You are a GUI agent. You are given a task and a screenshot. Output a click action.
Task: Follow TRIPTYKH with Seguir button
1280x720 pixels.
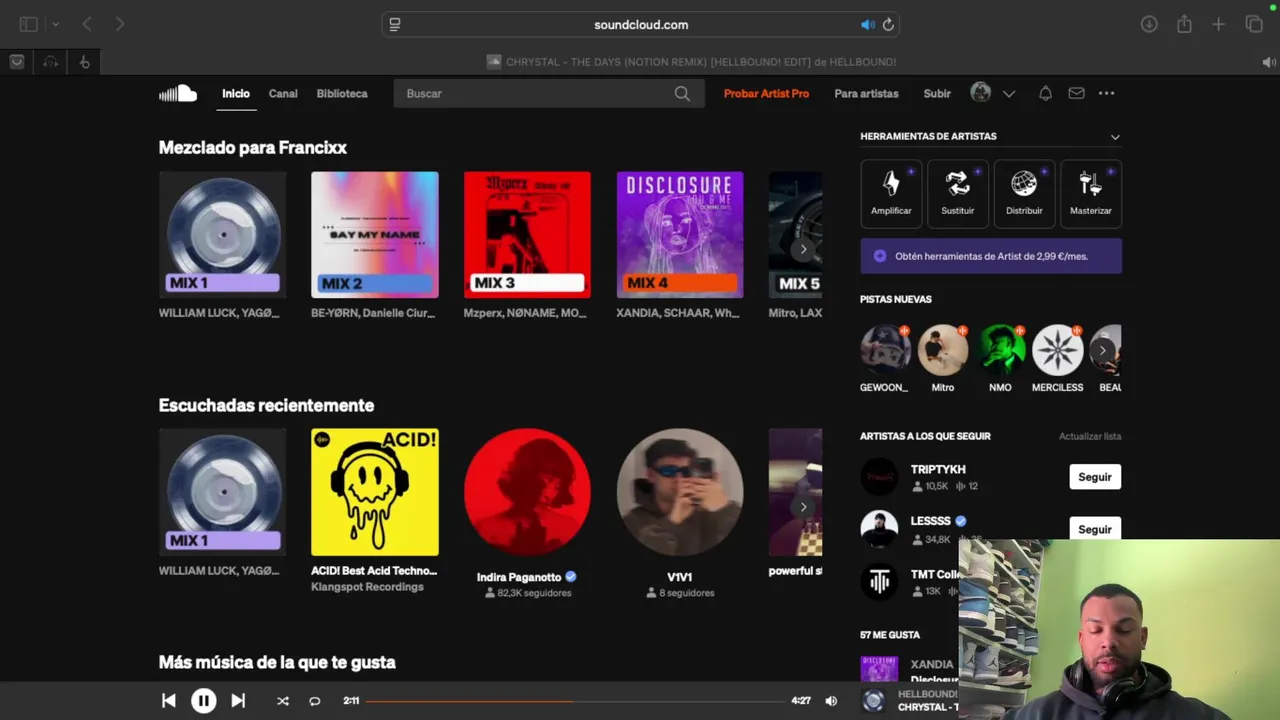point(1095,477)
